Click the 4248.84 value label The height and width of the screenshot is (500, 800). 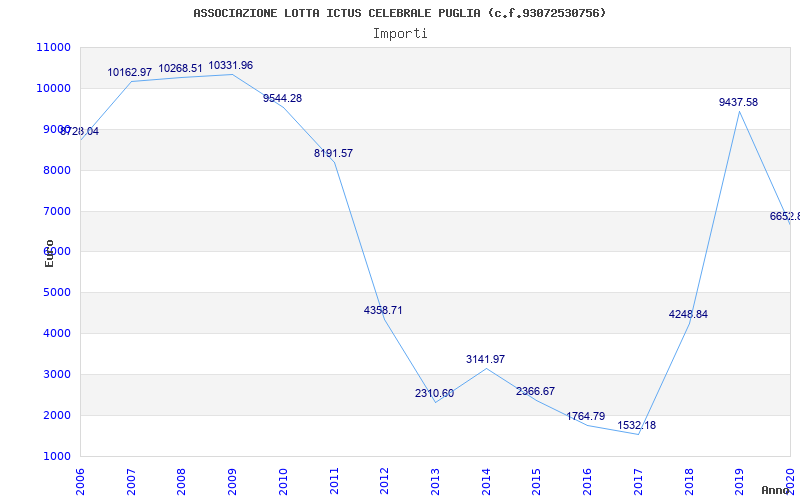coord(688,314)
